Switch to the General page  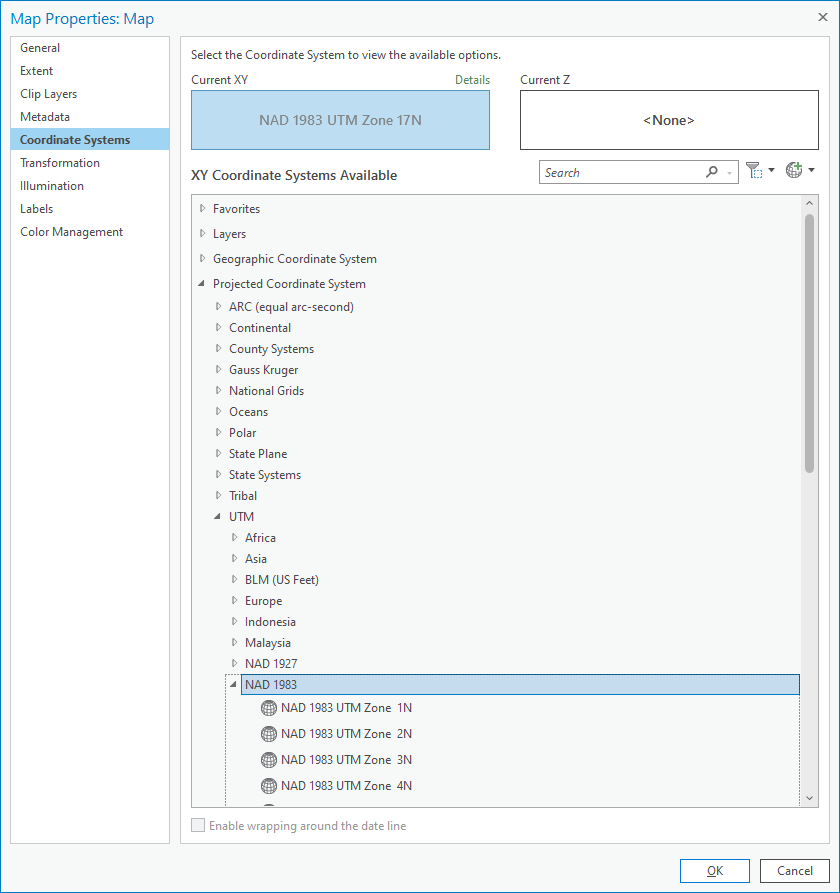point(40,47)
